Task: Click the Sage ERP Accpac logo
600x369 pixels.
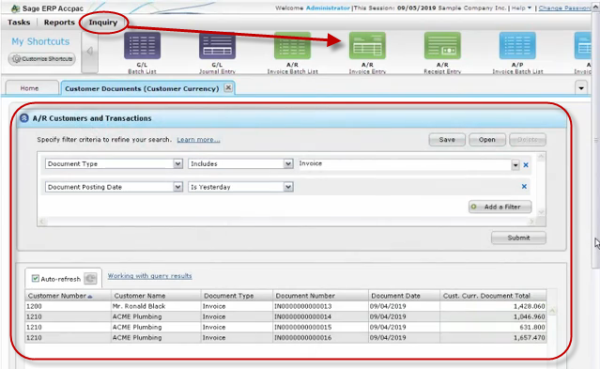Action: tap(47, 8)
